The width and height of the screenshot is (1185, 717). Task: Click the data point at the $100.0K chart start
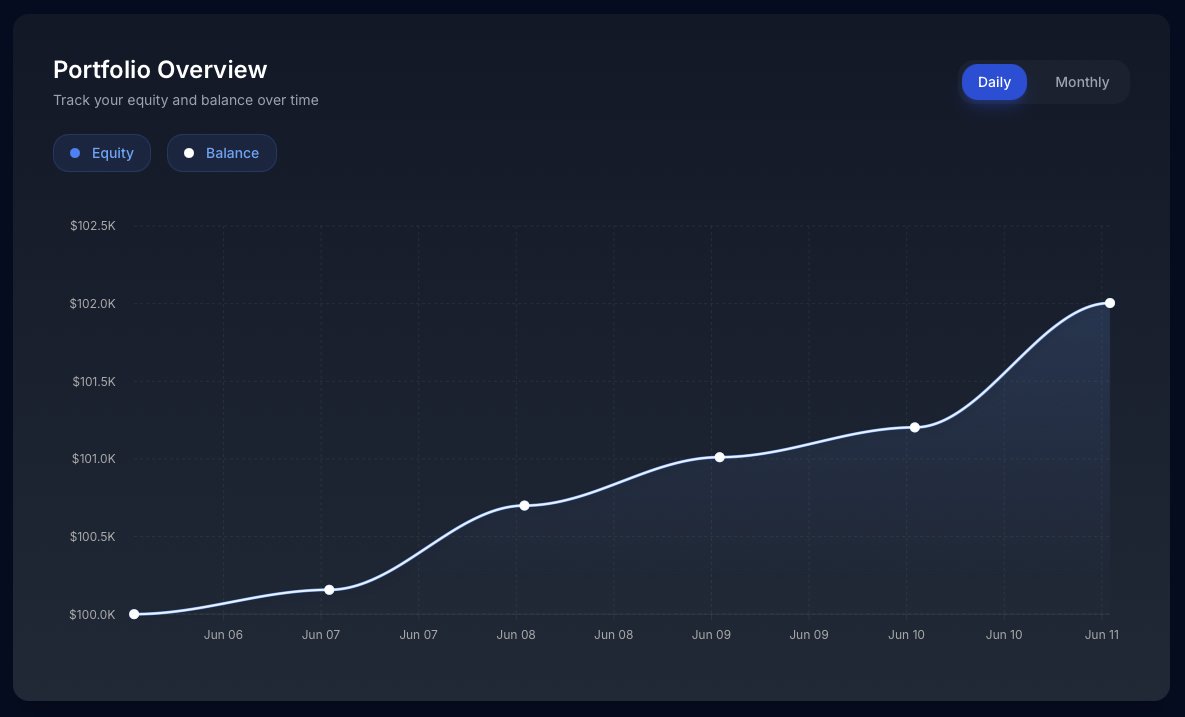click(x=134, y=614)
